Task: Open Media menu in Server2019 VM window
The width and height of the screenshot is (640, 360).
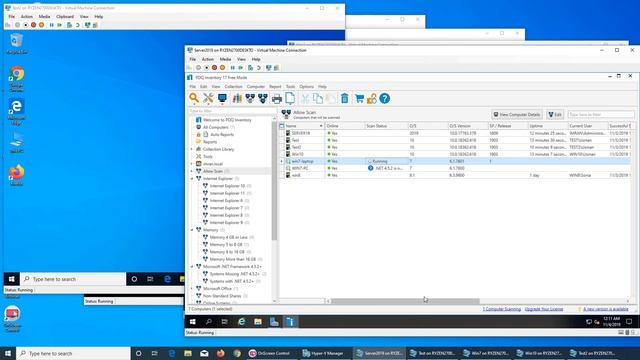Action: pyautogui.click(x=225, y=59)
